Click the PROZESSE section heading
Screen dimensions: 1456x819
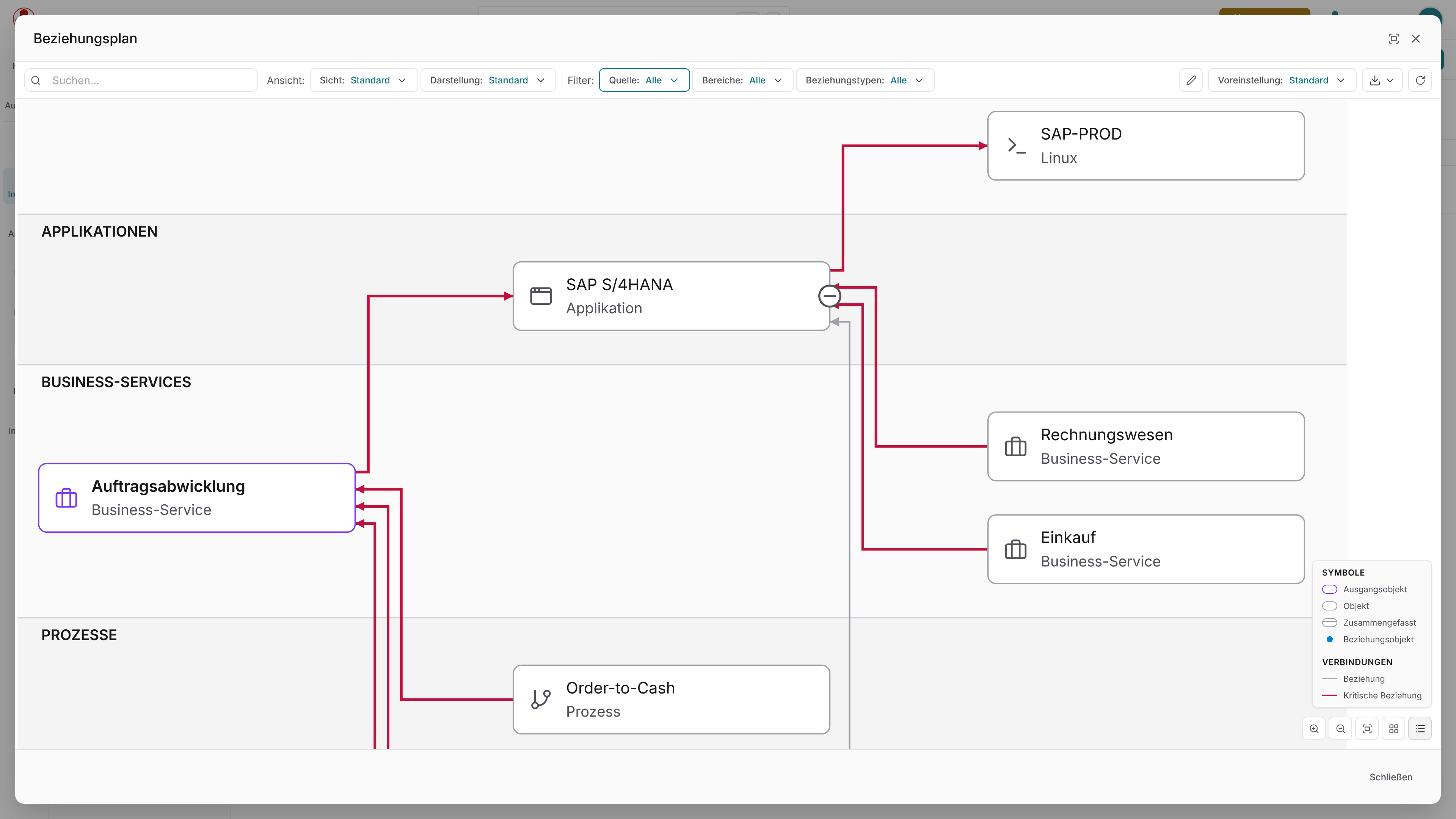pyautogui.click(x=79, y=635)
